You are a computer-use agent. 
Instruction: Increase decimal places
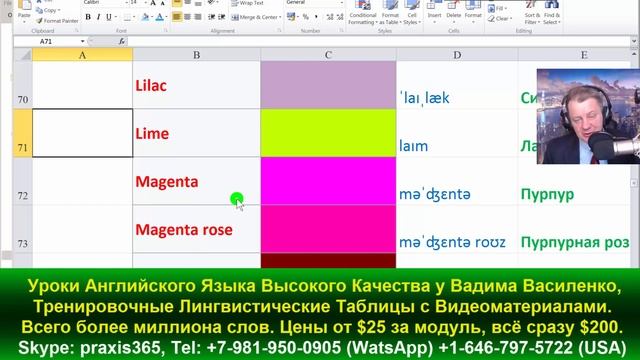click(x=330, y=17)
